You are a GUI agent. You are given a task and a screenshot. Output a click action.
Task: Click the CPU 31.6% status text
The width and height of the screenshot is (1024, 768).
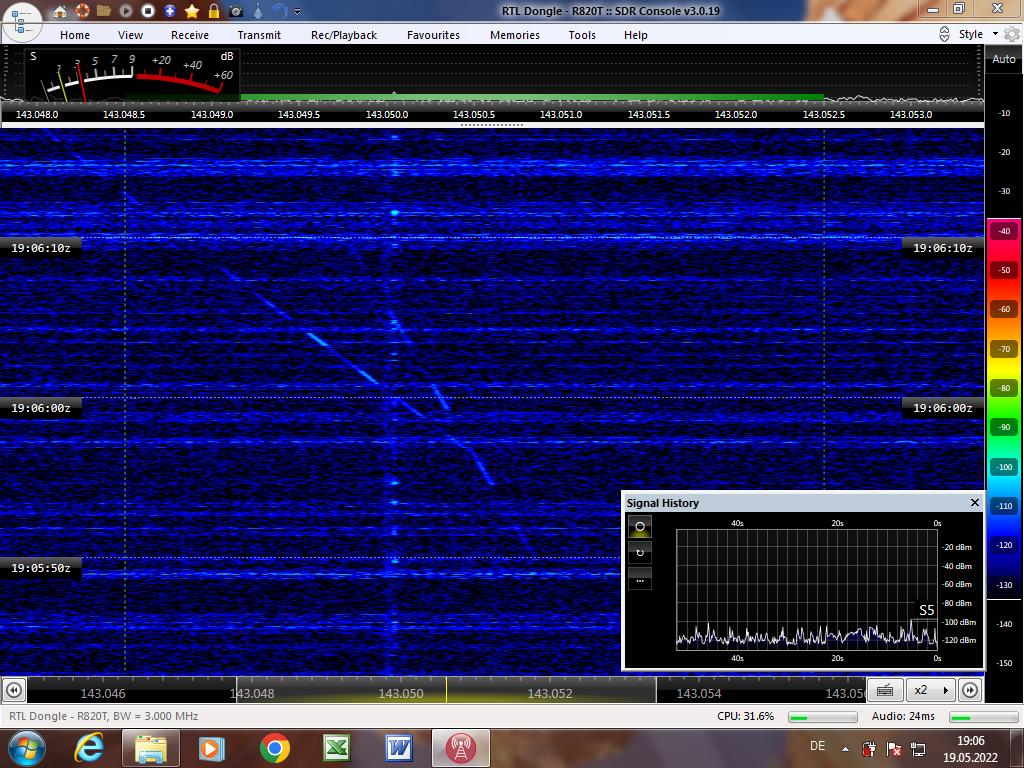(745, 716)
